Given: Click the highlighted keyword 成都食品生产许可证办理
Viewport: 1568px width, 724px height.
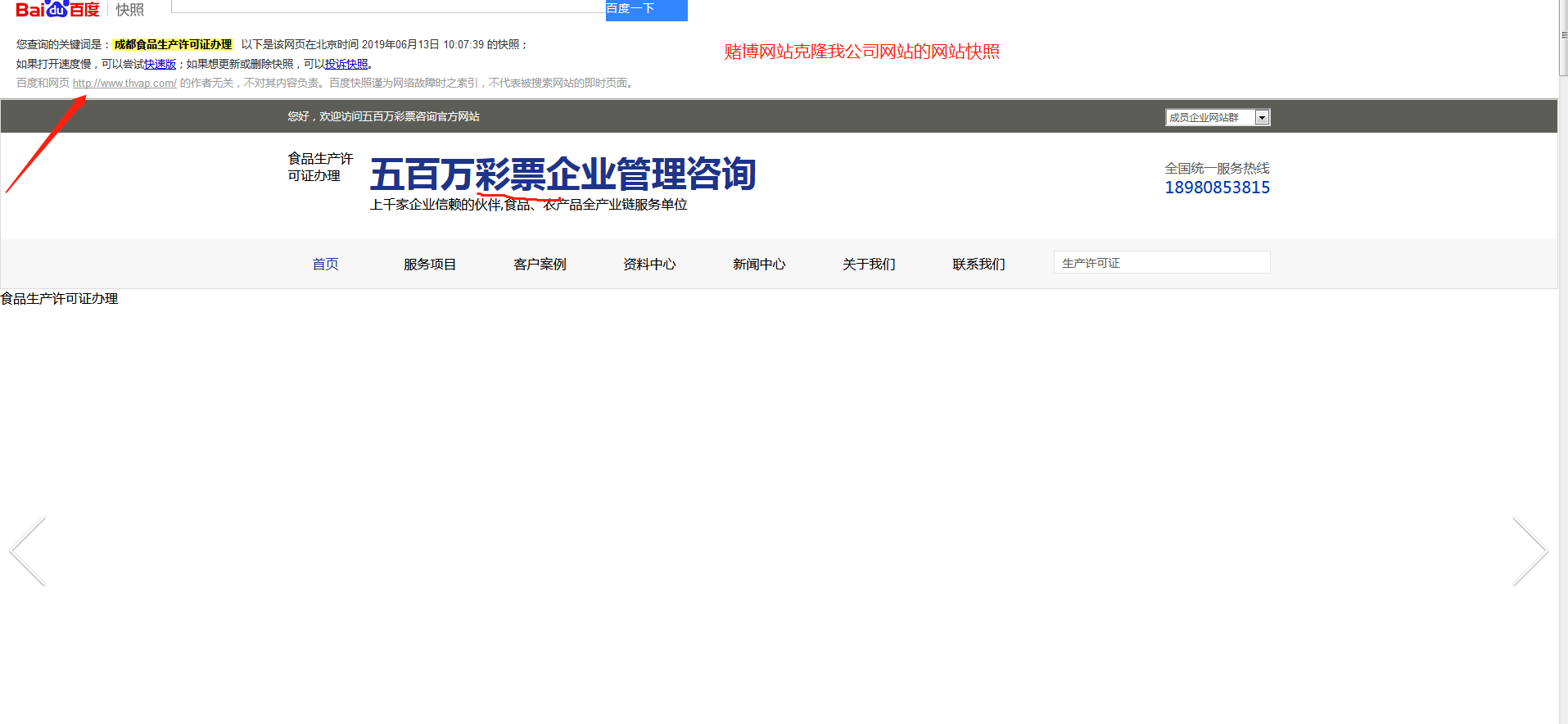Looking at the screenshot, I should pyautogui.click(x=173, y=44).
